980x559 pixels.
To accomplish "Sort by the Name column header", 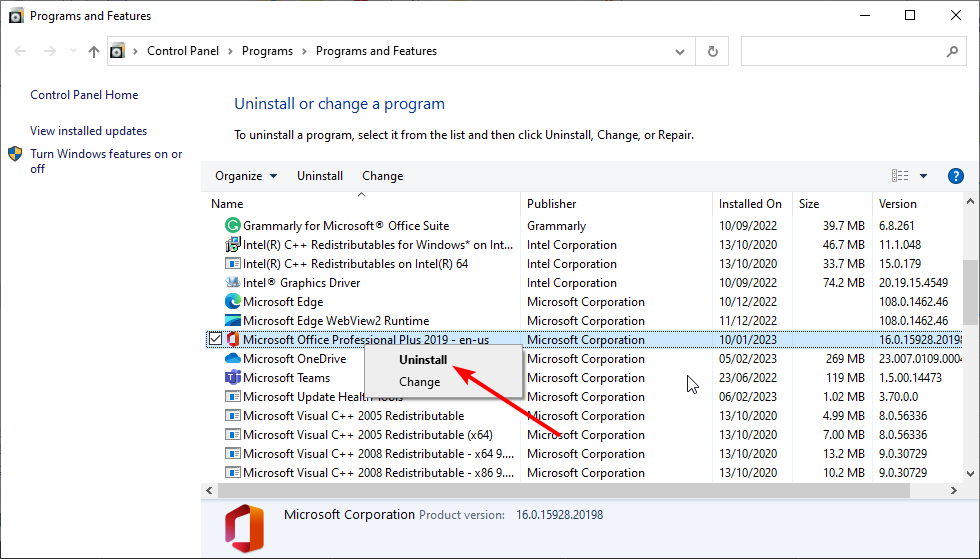I will [x=363, y=204].
